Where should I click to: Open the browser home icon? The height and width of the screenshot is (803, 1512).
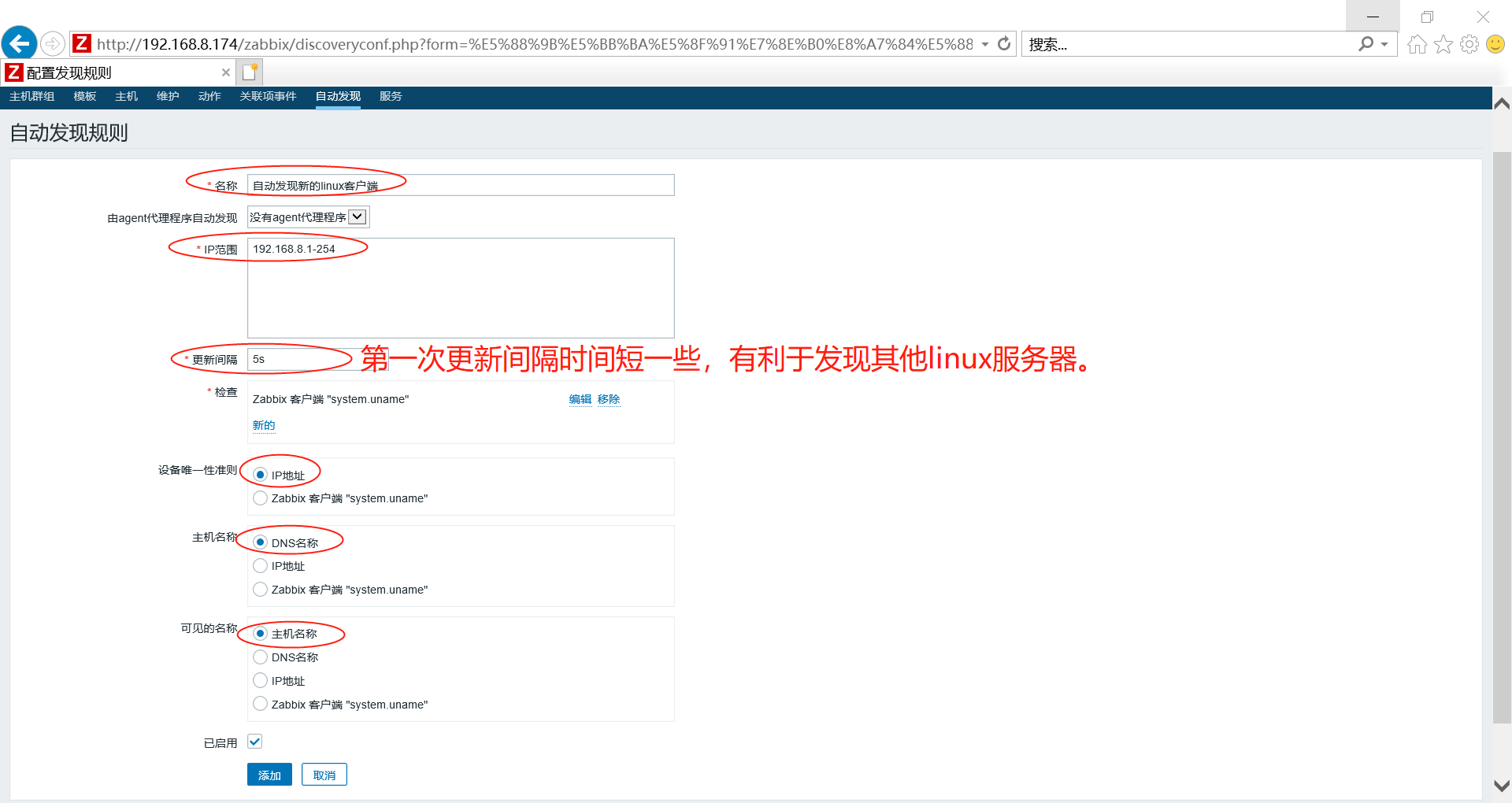click(1417, 44)
